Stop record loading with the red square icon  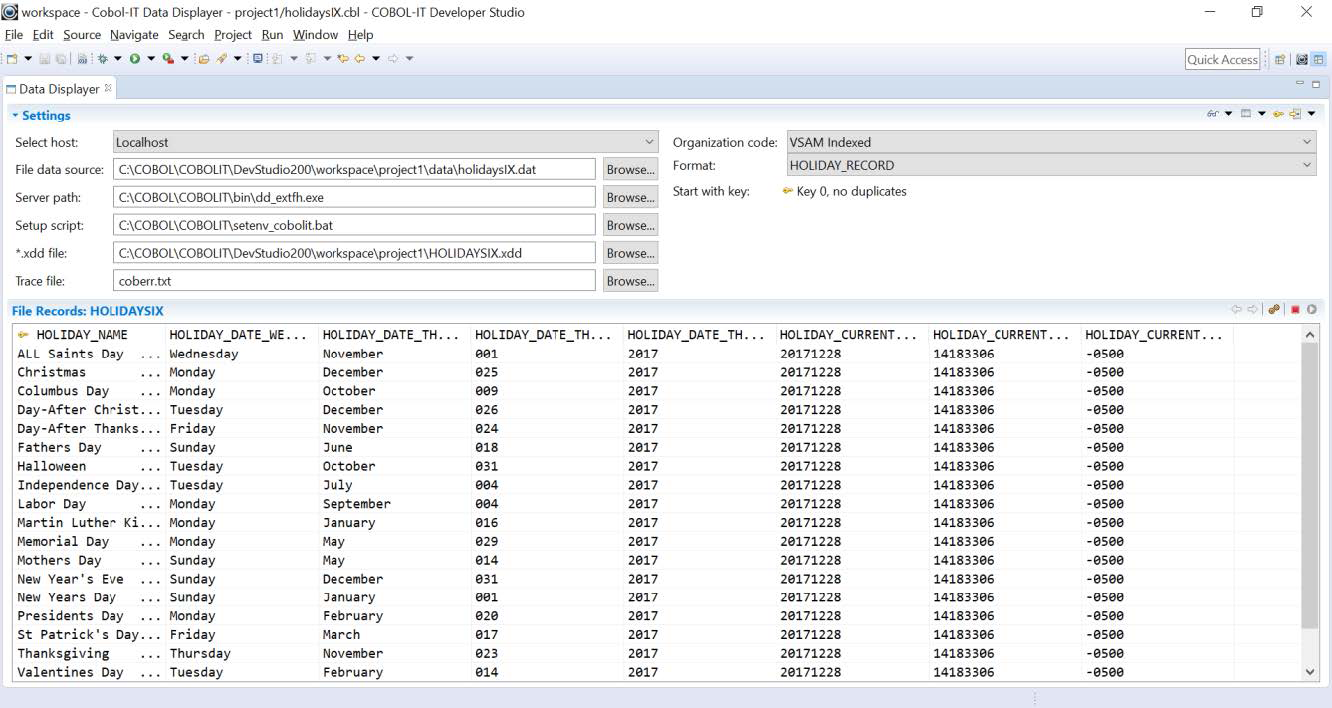click(1295, 308)
